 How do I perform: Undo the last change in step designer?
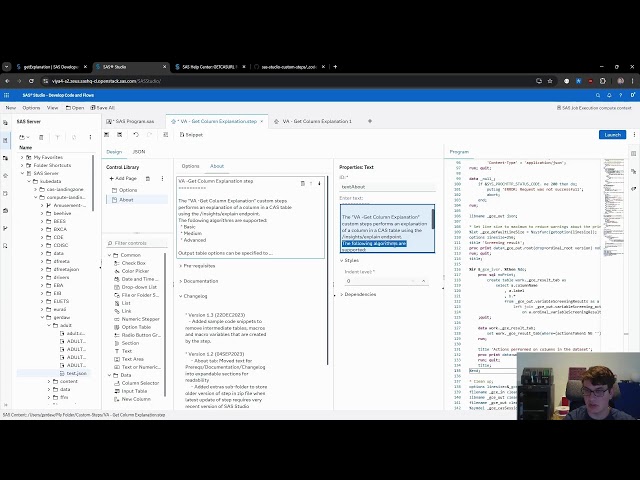click(136, 135)
